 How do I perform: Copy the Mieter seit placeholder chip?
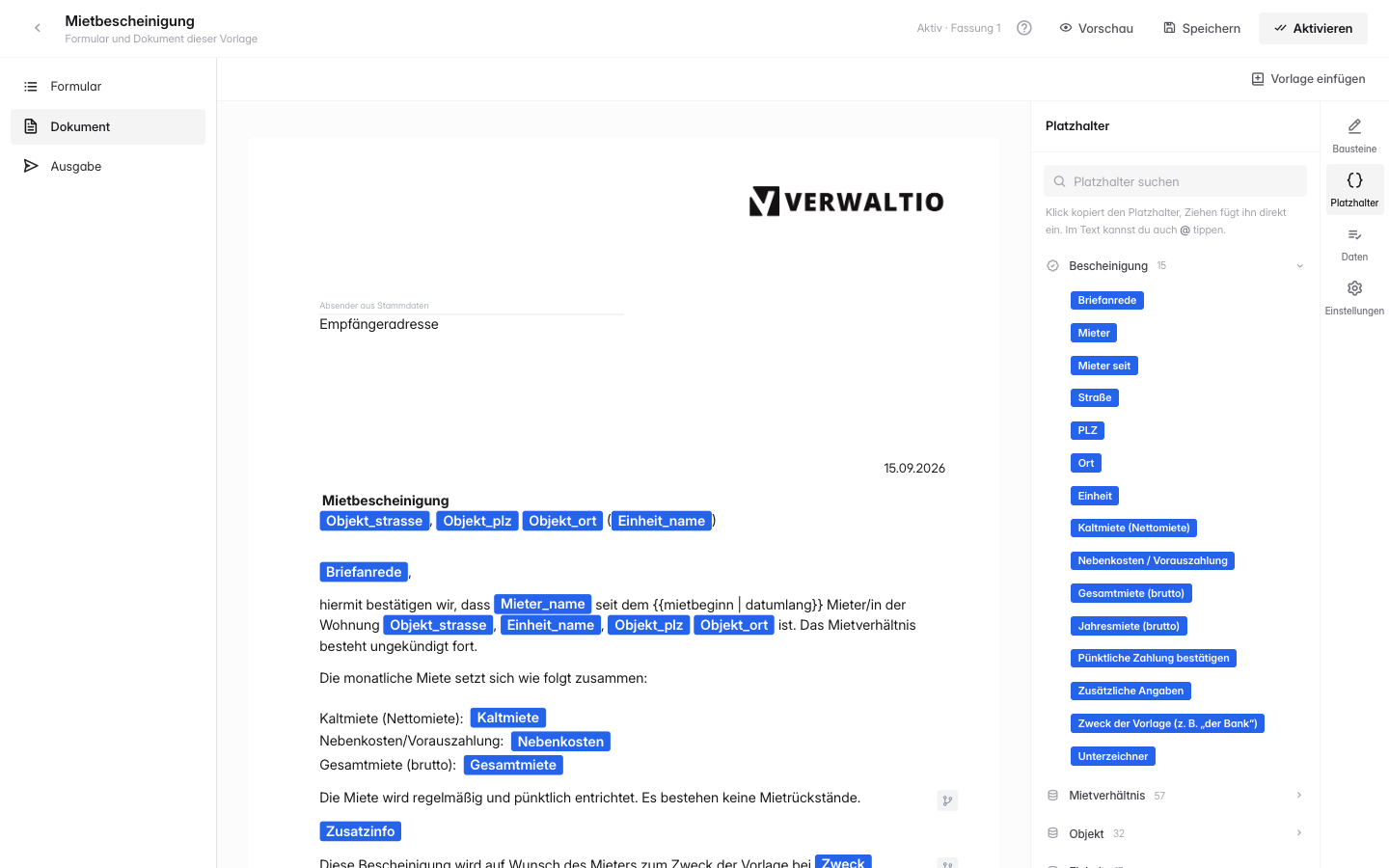[x=1104, y=366]
